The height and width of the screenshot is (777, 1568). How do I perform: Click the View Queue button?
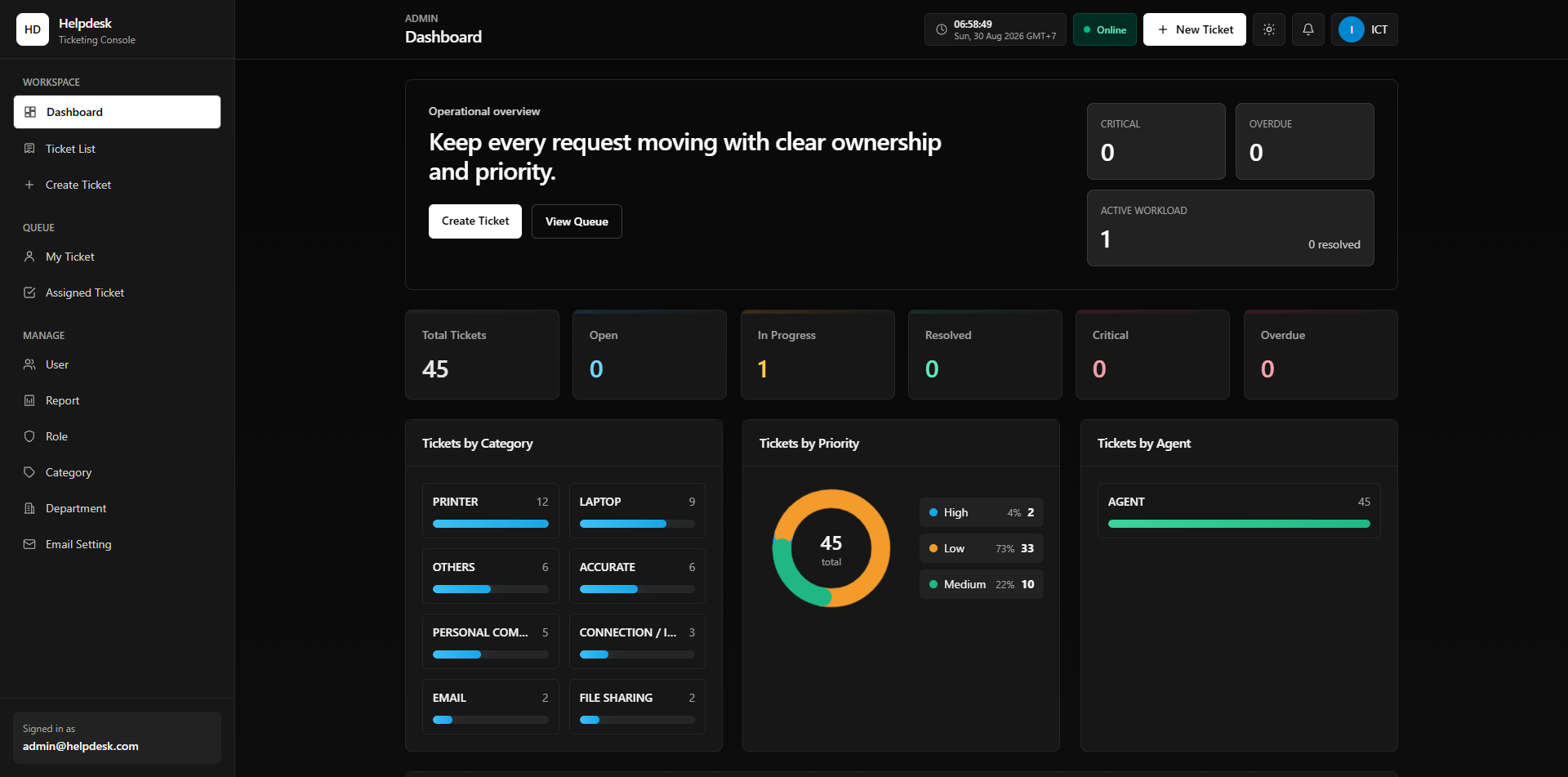coord(577,221)
